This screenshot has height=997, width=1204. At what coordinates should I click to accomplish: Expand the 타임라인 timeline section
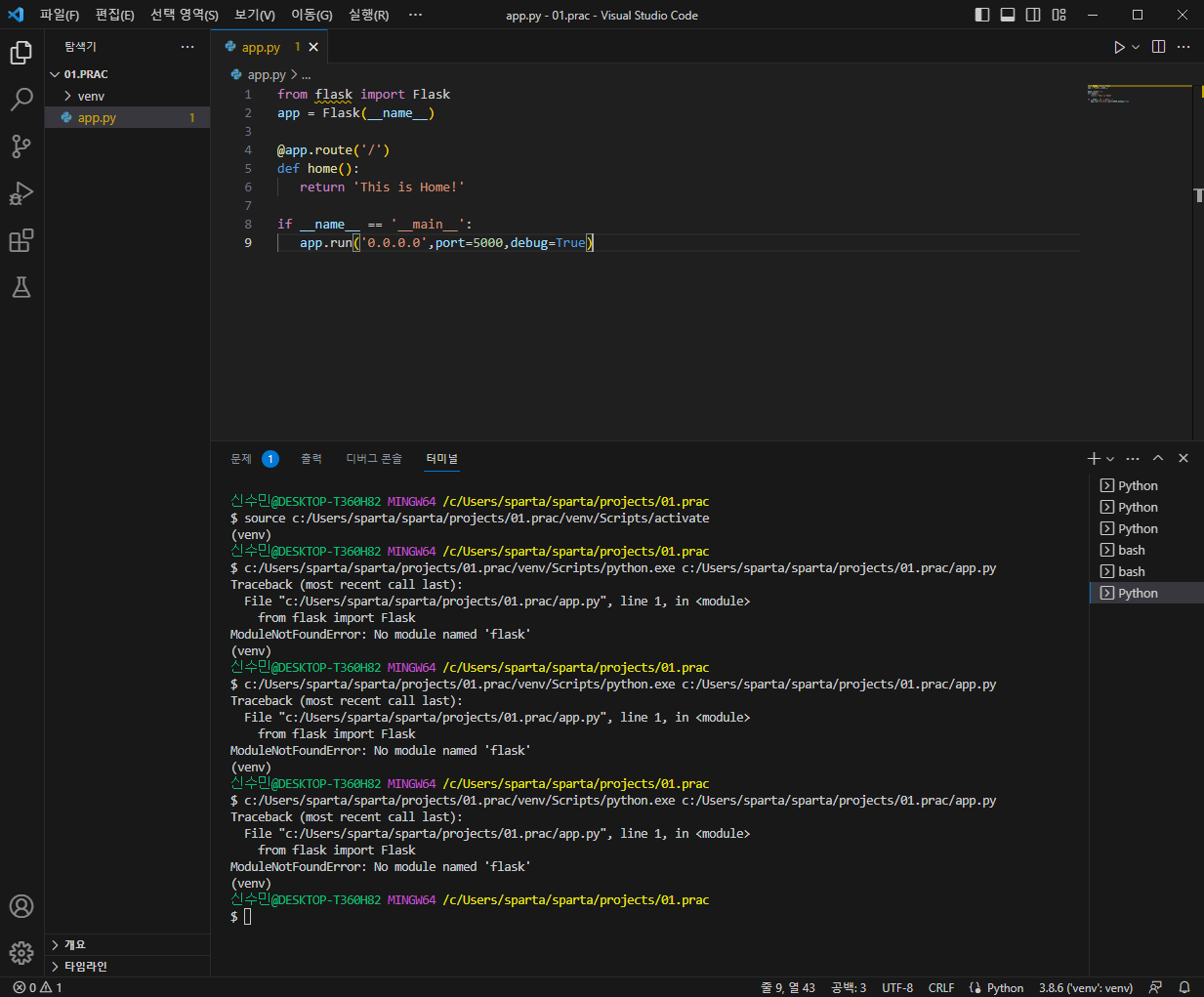pos(127,966)
